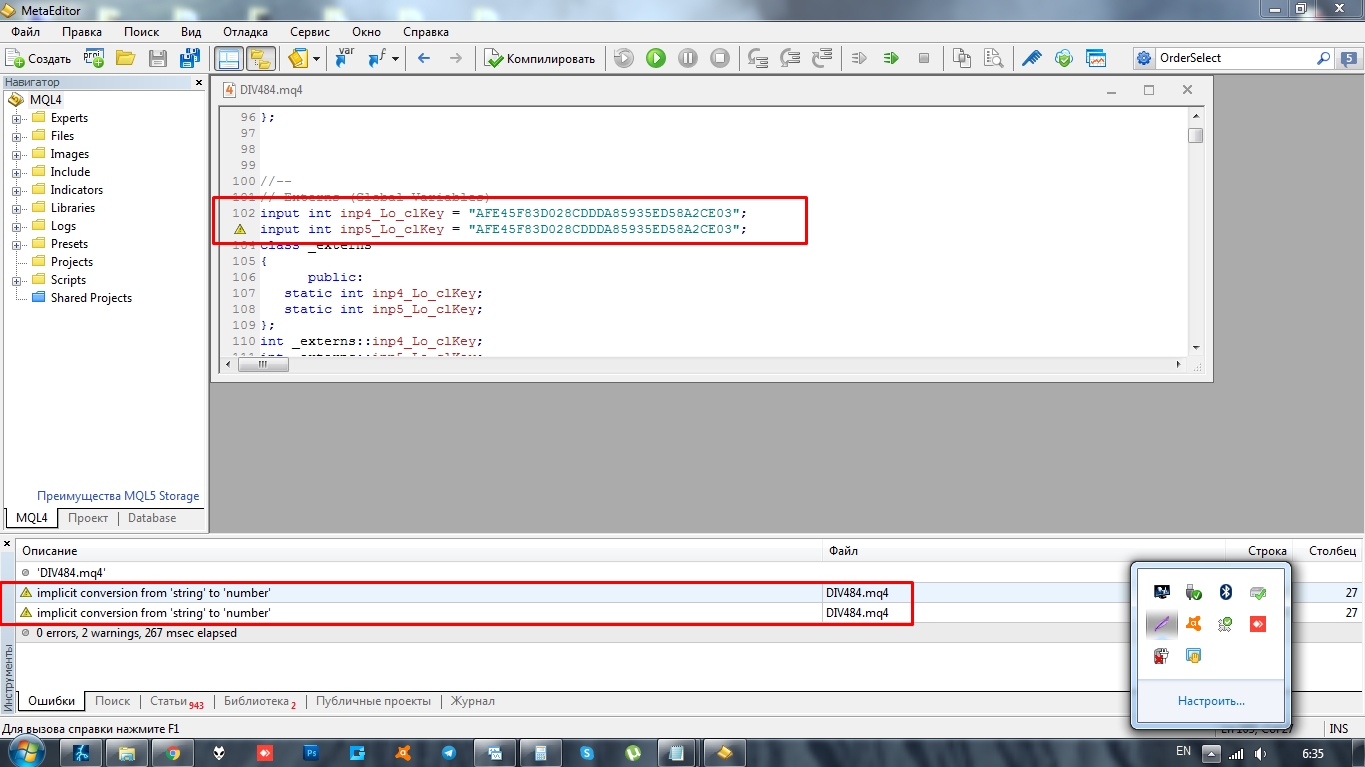
Task: Open the Преимущества MQL5 Storage link
Action: point(118,496)
